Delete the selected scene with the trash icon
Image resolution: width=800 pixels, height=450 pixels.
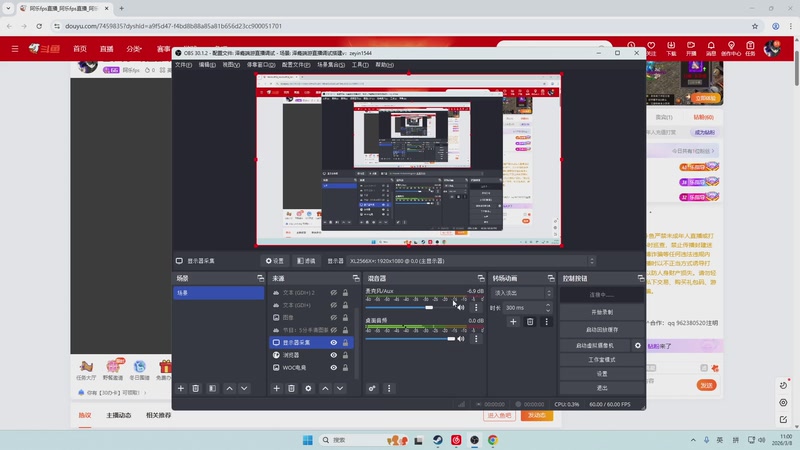(x=195, y=388)
